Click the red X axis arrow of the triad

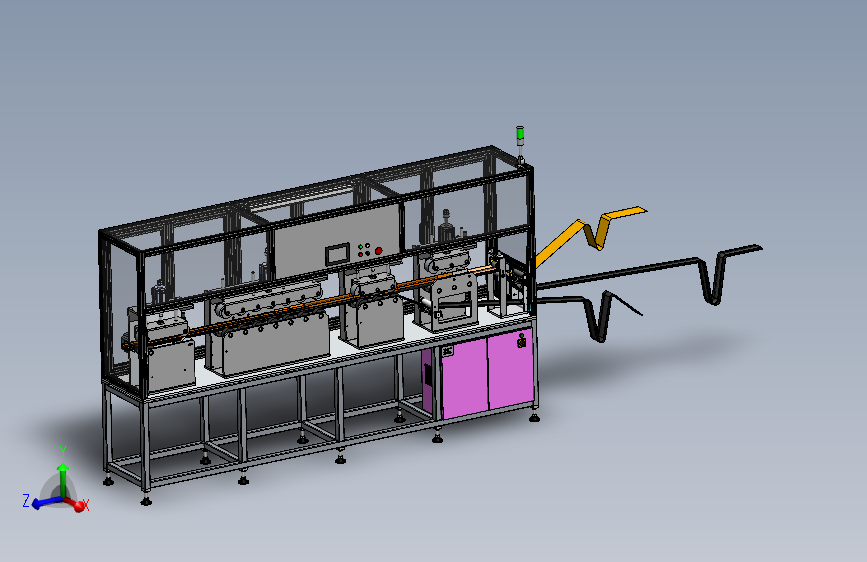point(76,504)
